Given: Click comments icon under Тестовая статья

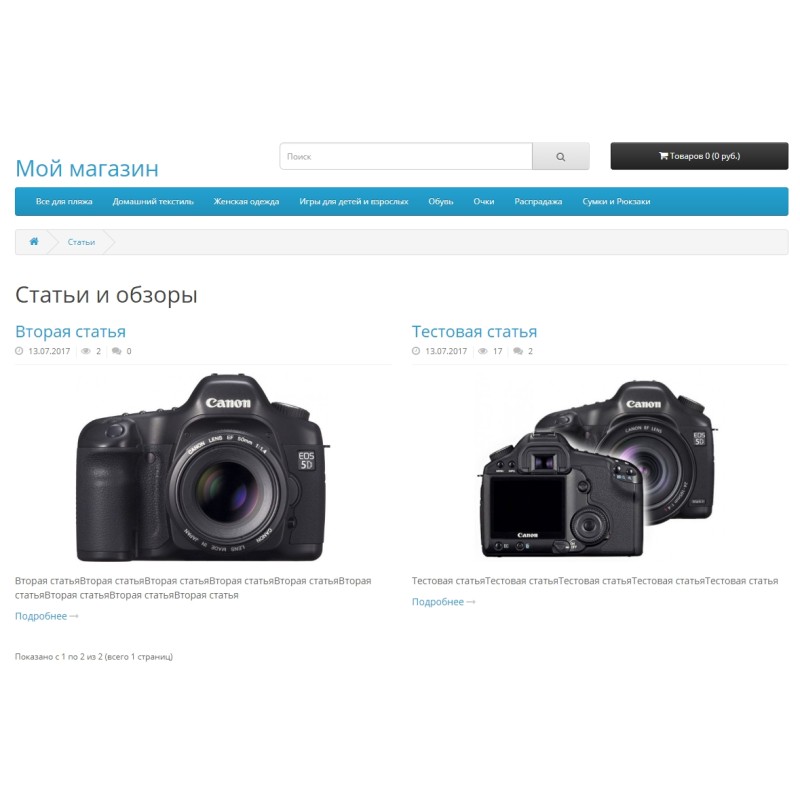Looking at the screenshot, I should point(518,351).
